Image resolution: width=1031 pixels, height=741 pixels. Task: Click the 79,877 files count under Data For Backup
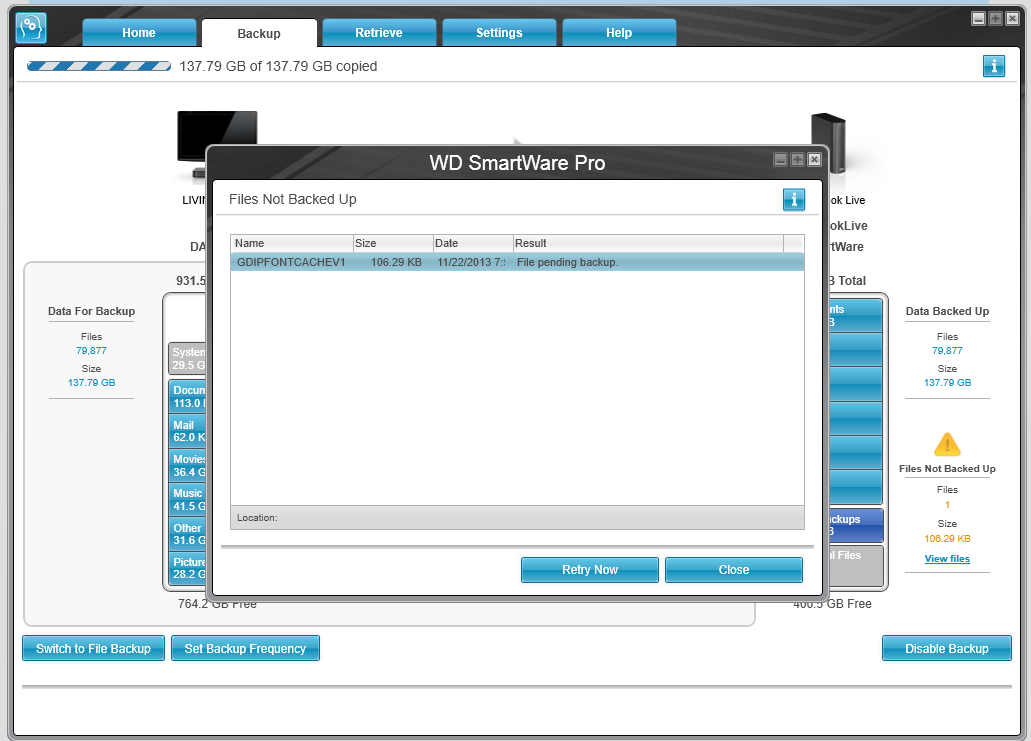point(91,351)
